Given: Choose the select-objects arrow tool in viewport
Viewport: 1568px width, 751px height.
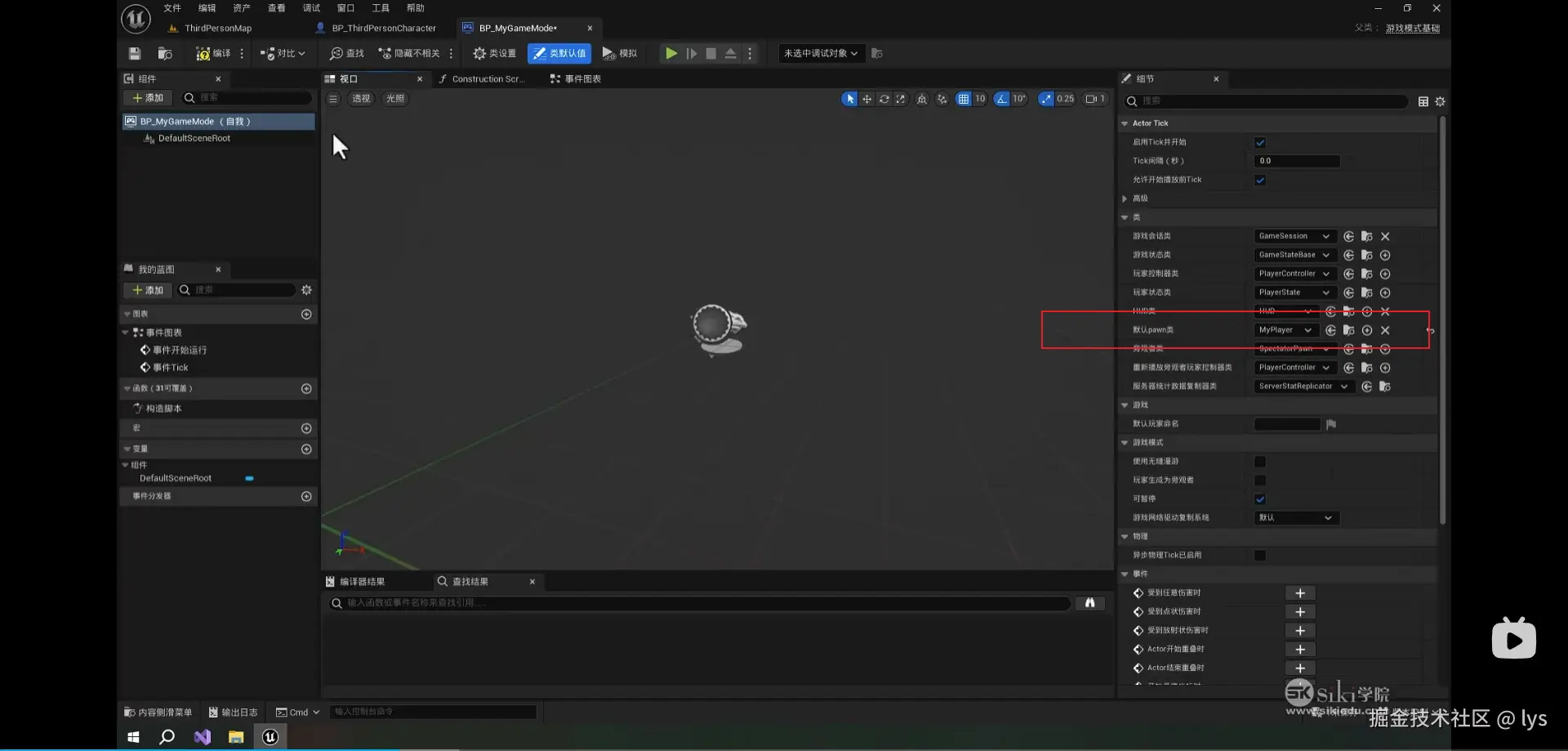Looking at the screenshot, I should (850, 99).
